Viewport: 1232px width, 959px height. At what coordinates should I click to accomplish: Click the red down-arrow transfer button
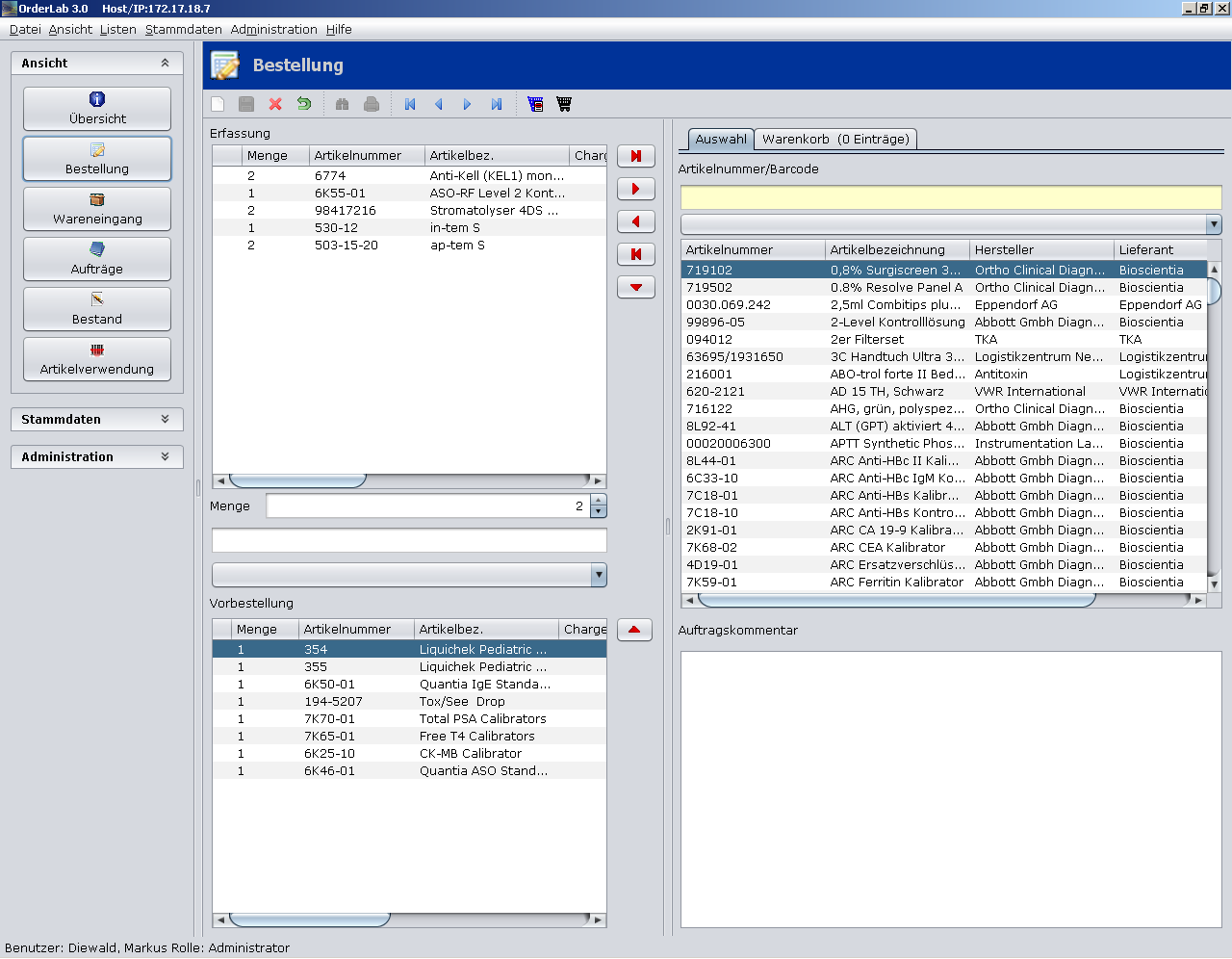coord(635,287)
